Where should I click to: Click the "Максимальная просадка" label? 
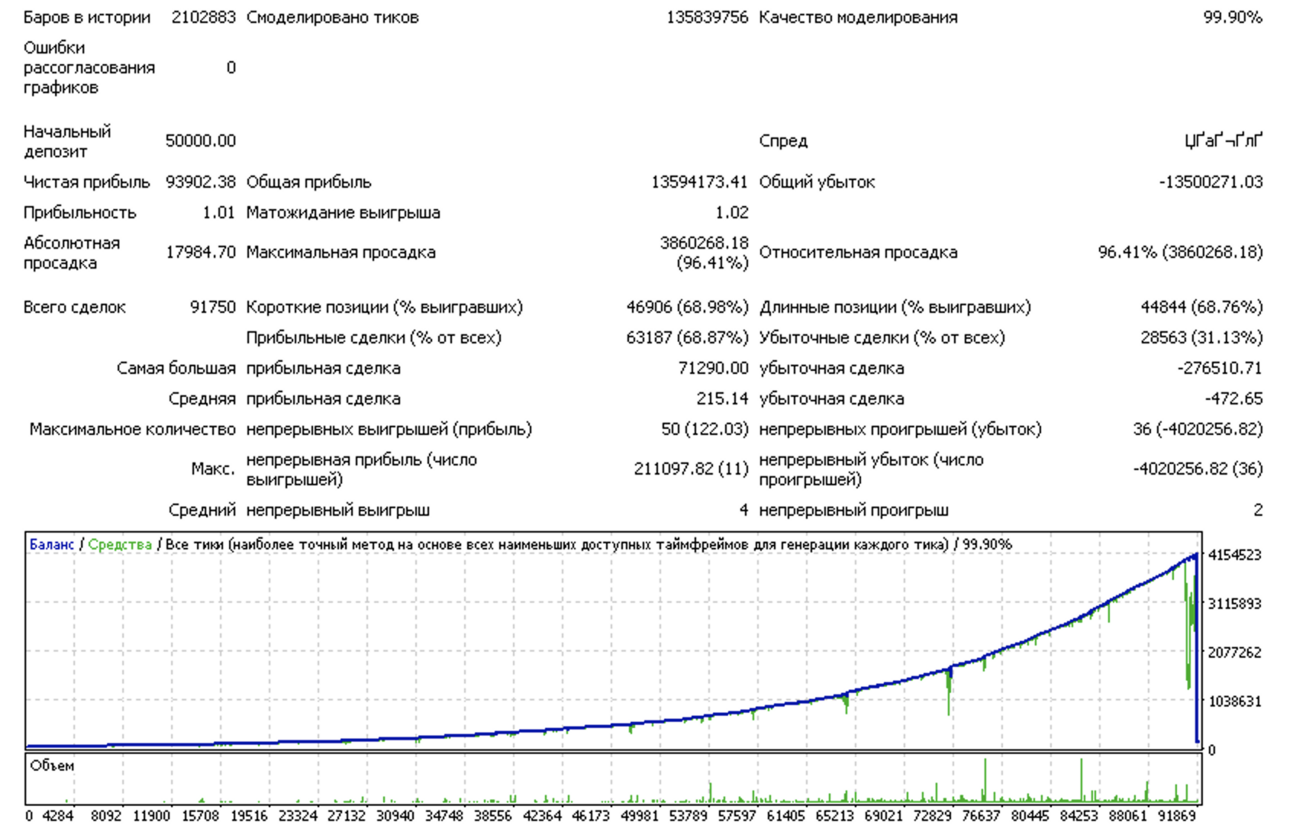pyautogui.click(x=341, y=253)
